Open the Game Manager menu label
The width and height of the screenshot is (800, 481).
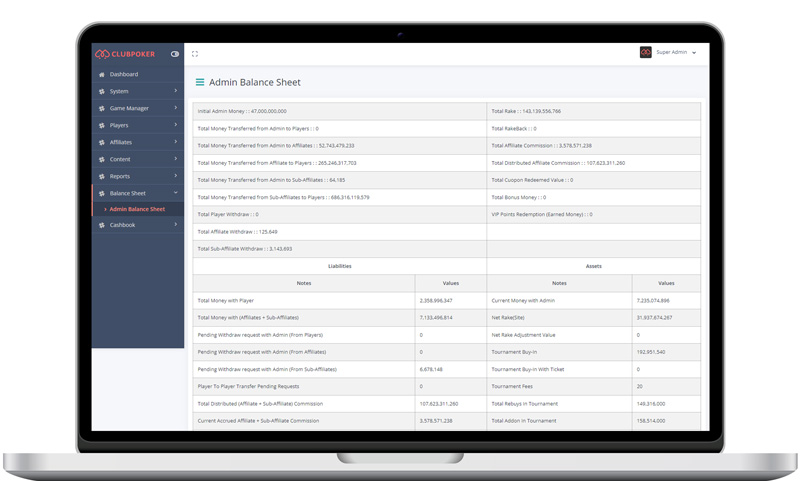(129, 108)
